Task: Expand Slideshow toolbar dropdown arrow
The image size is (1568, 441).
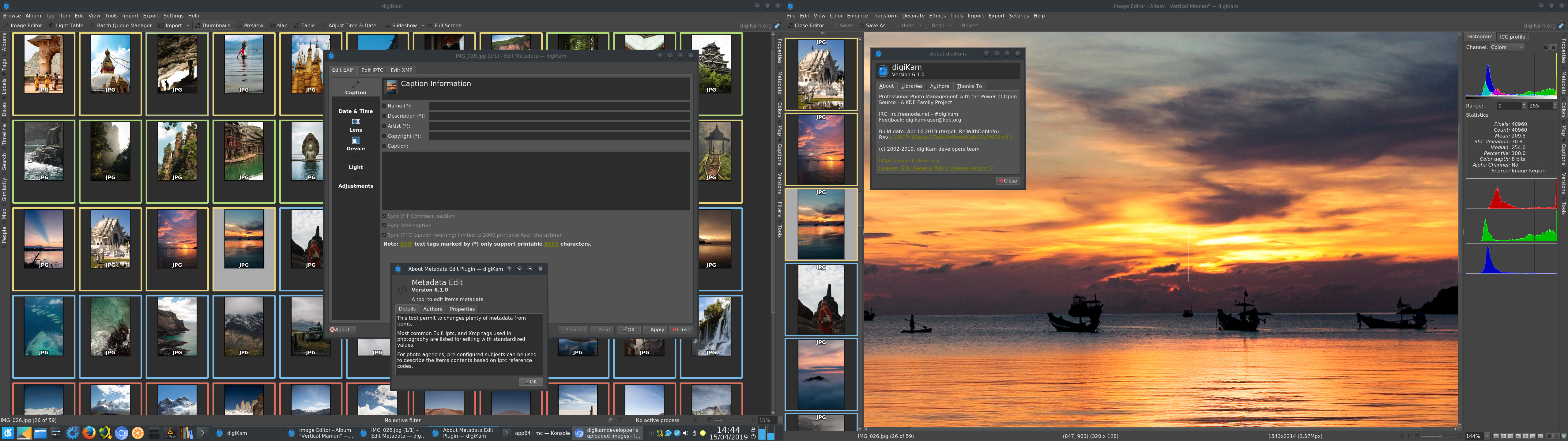Action: click(x=423, y=26)
